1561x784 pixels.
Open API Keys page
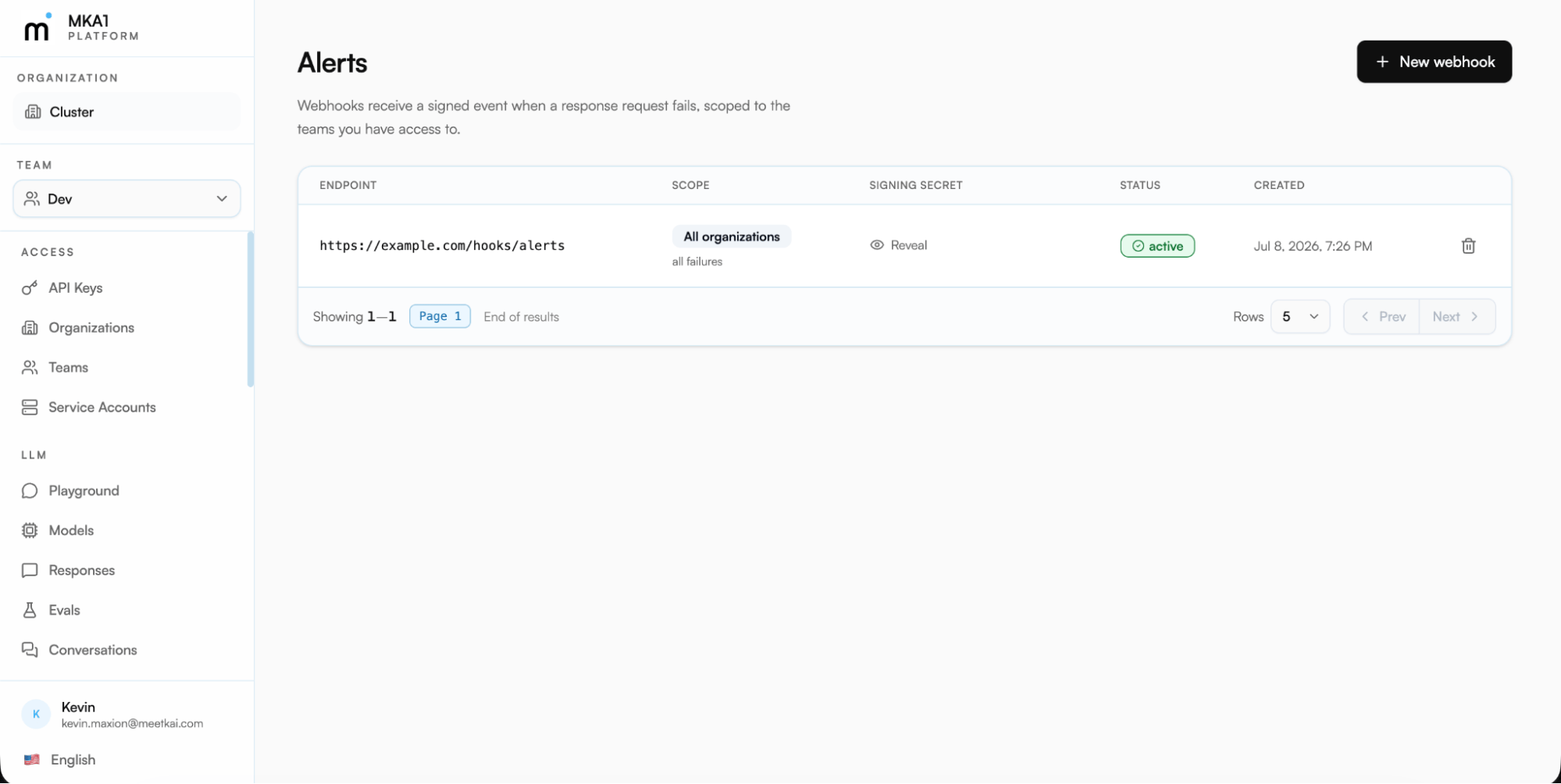tap(75, 287)
